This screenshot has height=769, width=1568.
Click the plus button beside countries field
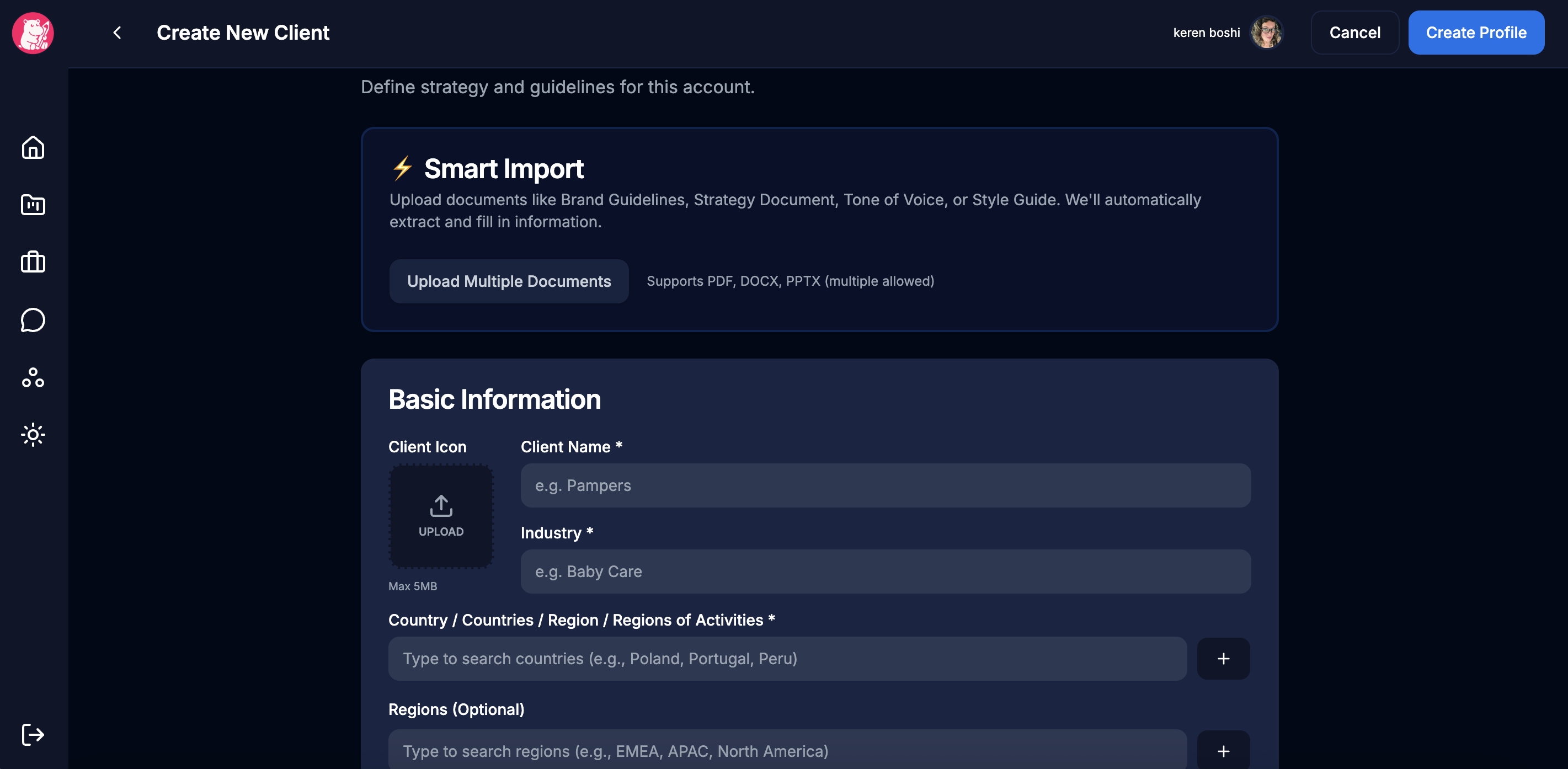pyautogui.click(x=1223, y=658)
